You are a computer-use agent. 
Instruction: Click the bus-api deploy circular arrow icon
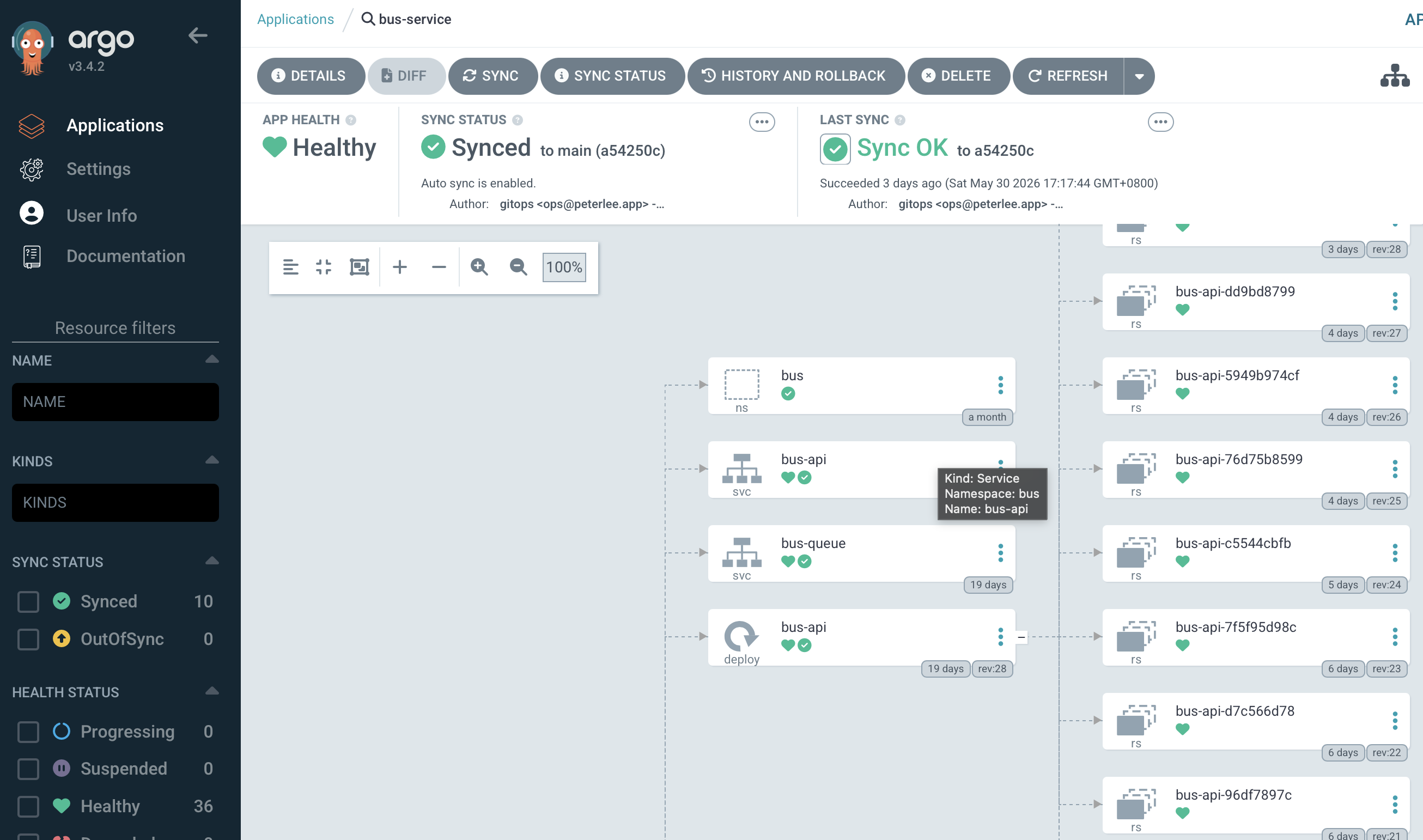(x=741, y=636)
